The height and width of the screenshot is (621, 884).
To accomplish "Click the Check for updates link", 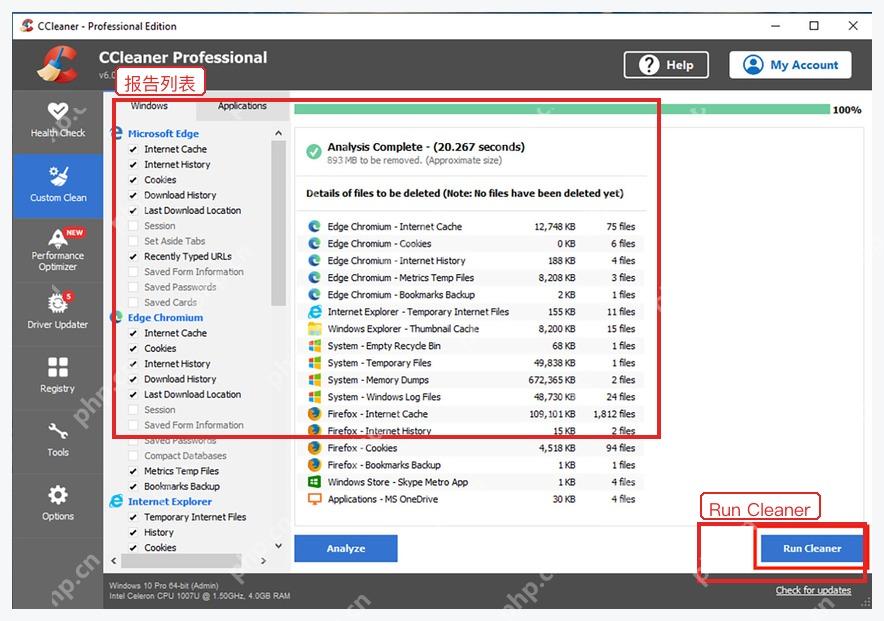I will 813,590.
